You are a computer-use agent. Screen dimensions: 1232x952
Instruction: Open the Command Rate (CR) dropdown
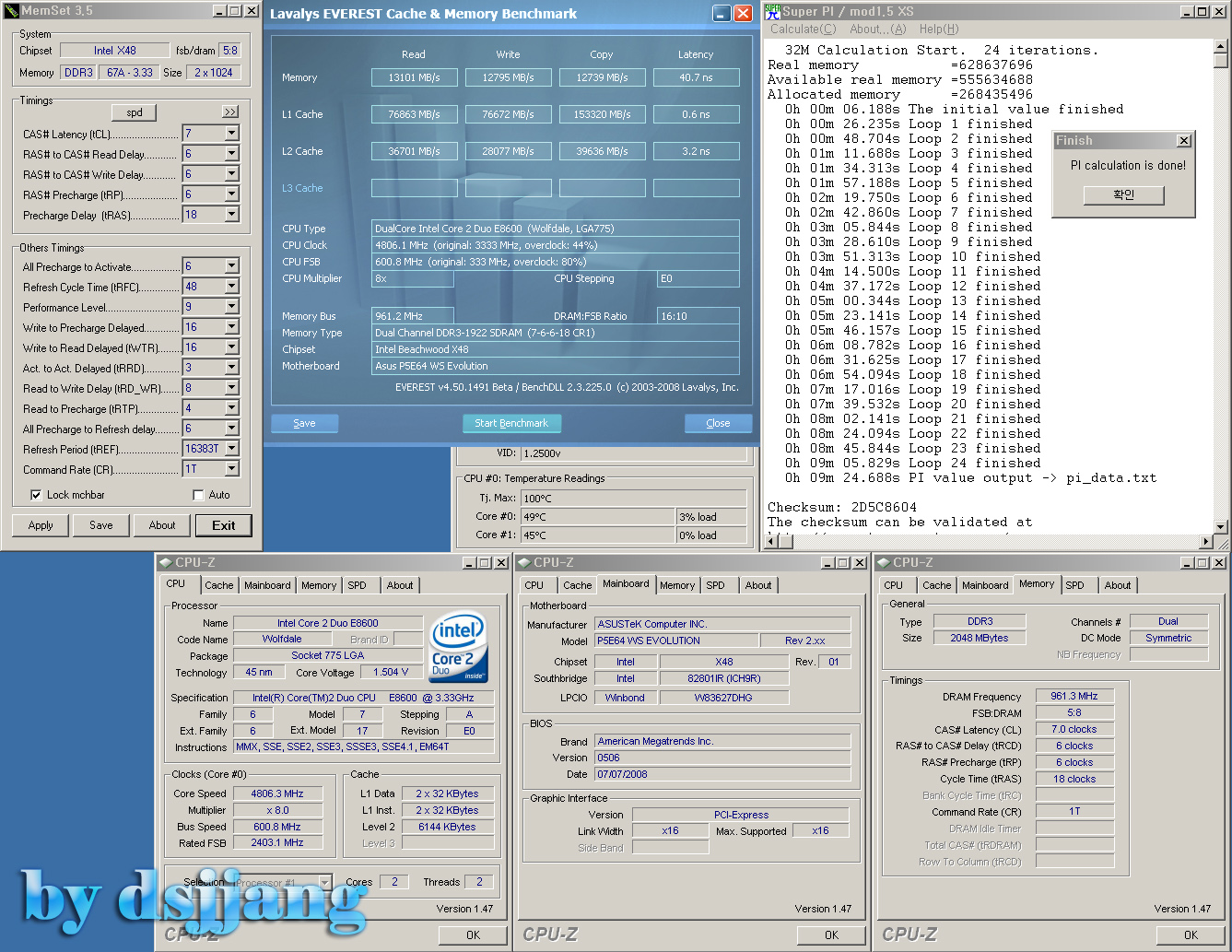[x=232, y=469]
